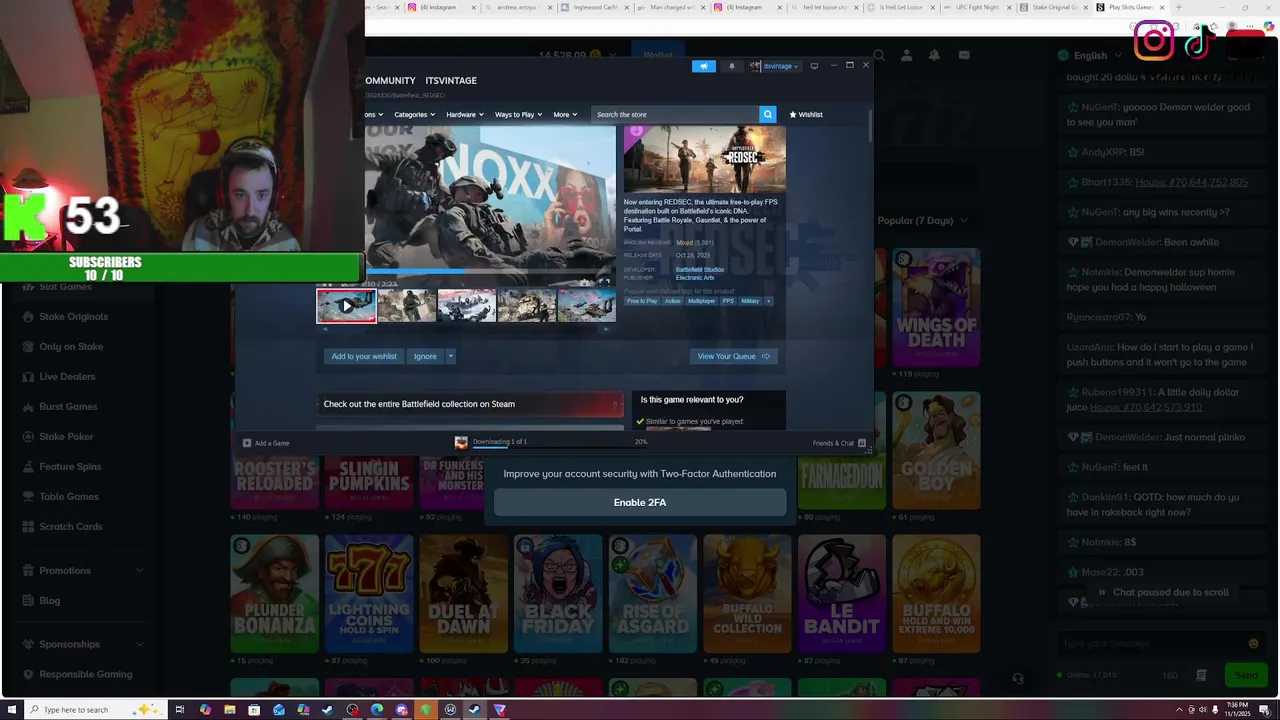Select the Free to Play tag
This screenshot has width=1280, height=720.
[642, 301]
